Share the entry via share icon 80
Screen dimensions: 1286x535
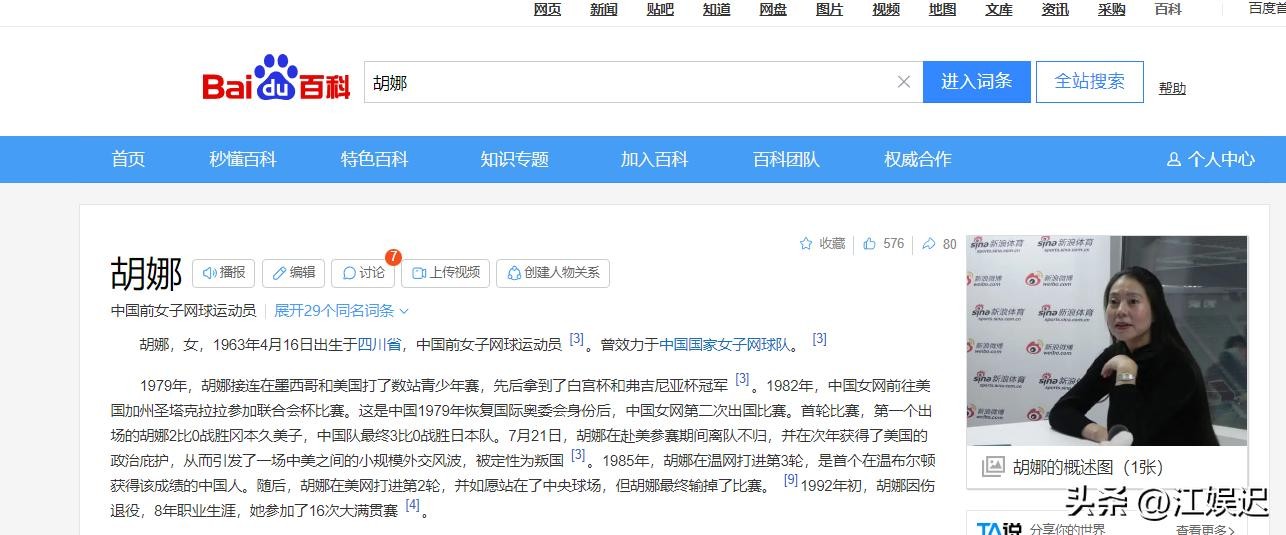(x=938, y=243)
